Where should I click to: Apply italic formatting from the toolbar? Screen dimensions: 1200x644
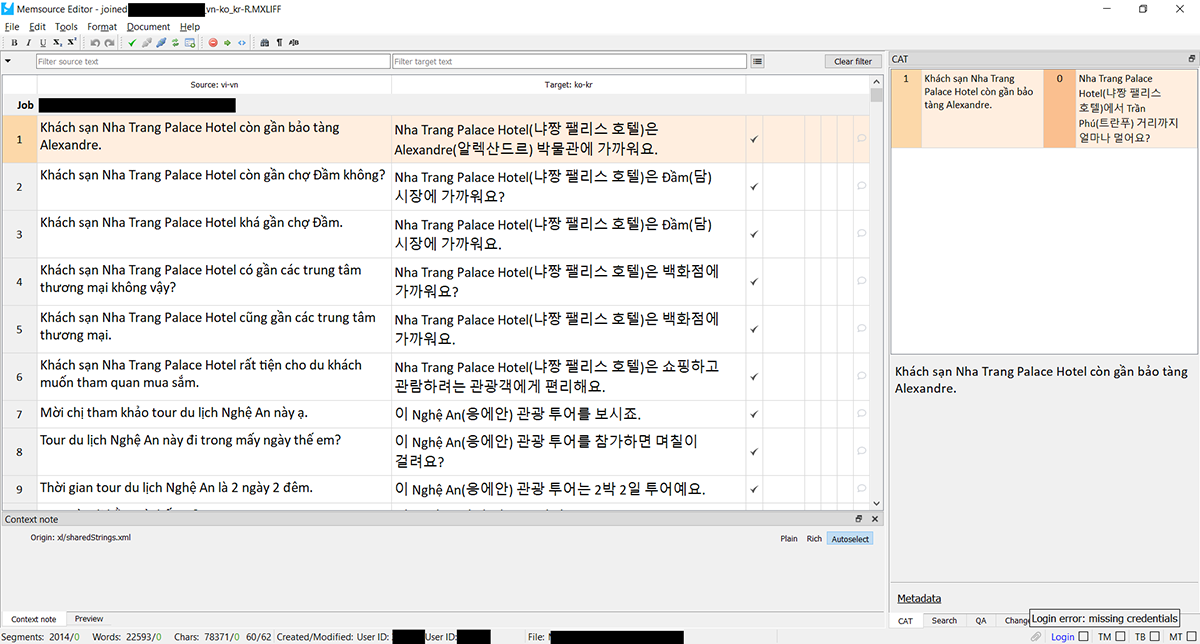coord(29,43)
